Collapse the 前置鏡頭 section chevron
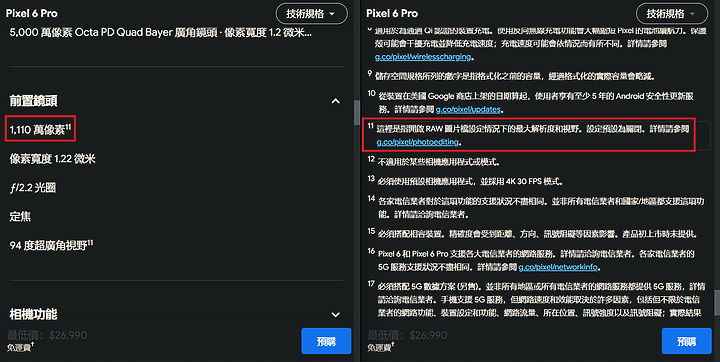The width and height of the screenshot is (720, 362). click(336, 101)
